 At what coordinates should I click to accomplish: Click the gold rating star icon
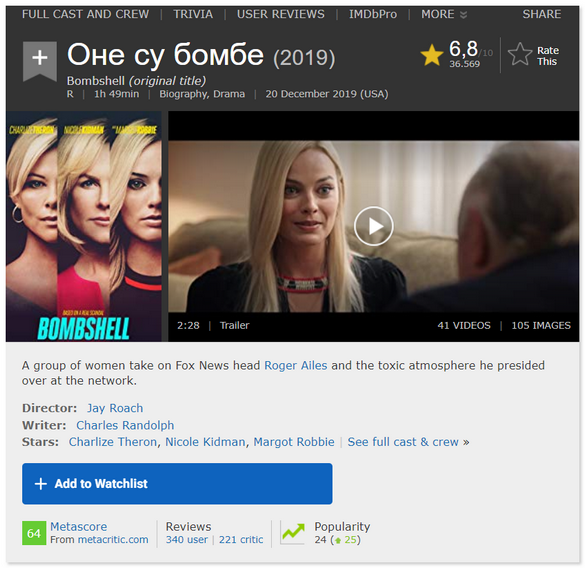pyautogui.click(x=432, y=55)
